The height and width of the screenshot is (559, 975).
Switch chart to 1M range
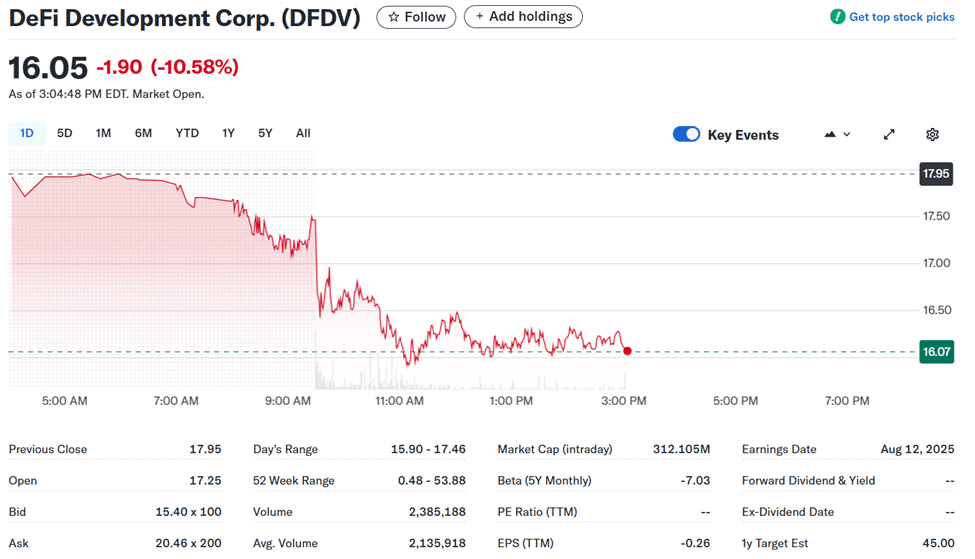pyautogui.click(x=103, y=133)
